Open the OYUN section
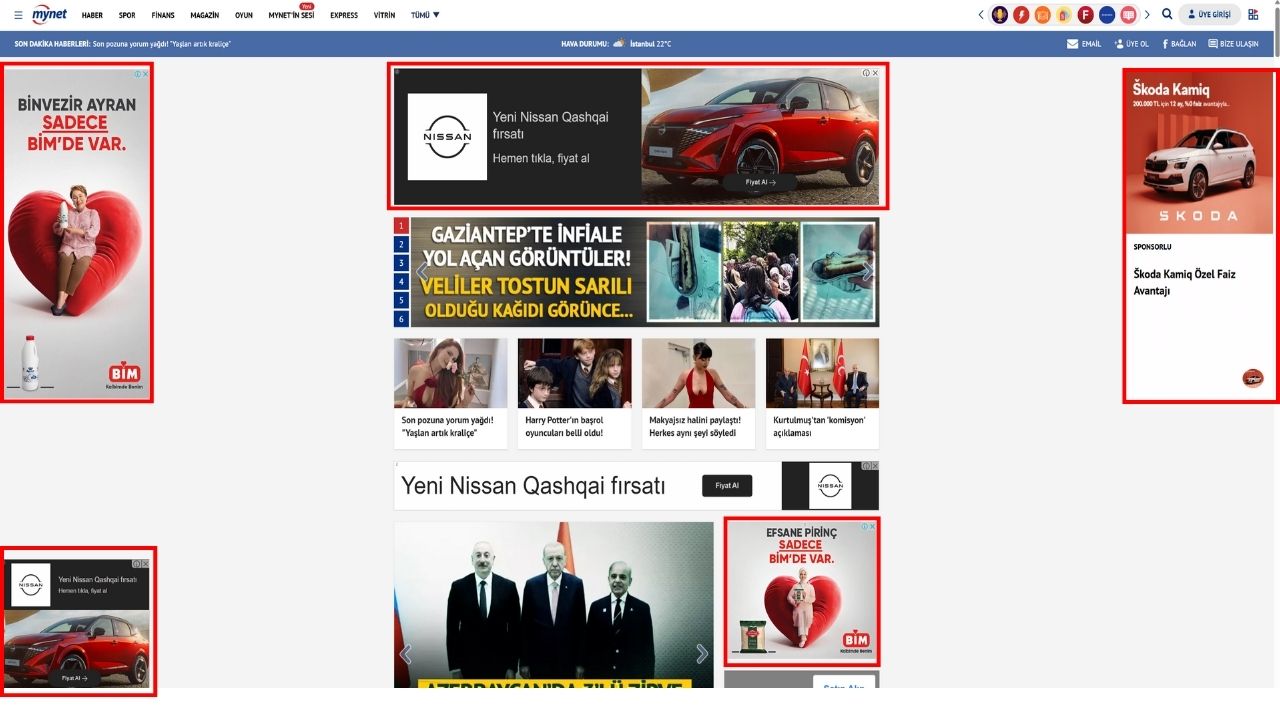This screenshot has height=720, width=1280. coord(244,15)
